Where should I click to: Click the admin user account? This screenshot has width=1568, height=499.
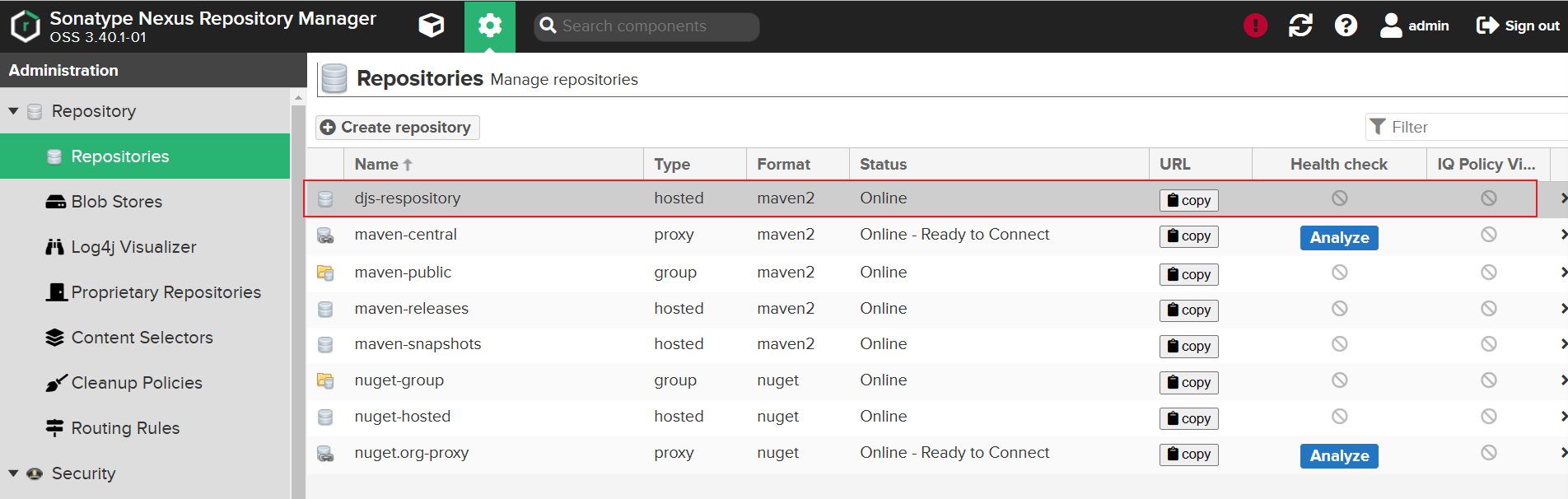pyautogui.click(x=1414, y=26)
